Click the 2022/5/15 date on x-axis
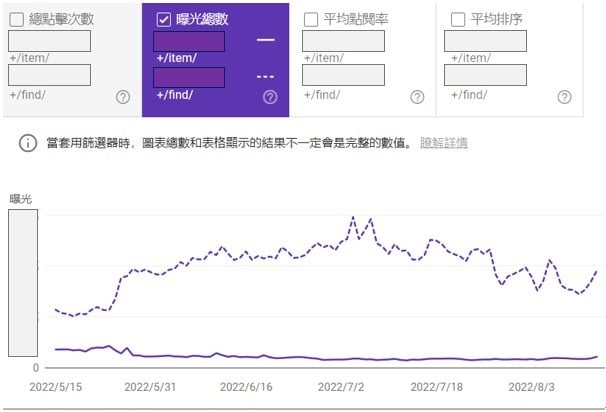Screen dimensions: 606x412 pyautogui.click(x=55, y=387)
